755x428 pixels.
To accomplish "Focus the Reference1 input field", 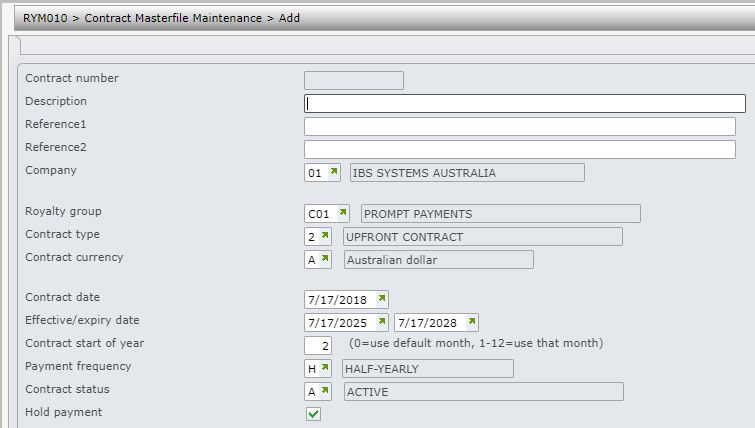I will 520,127.
